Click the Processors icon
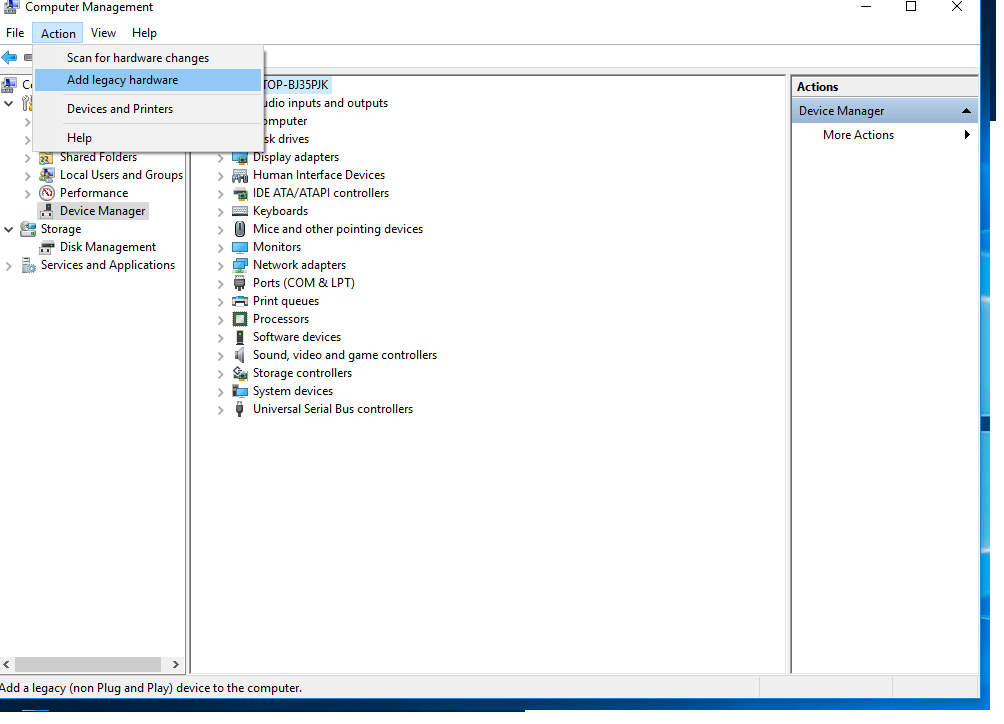This screenshot has height=724, width=1004. click(x=240, y=319)
